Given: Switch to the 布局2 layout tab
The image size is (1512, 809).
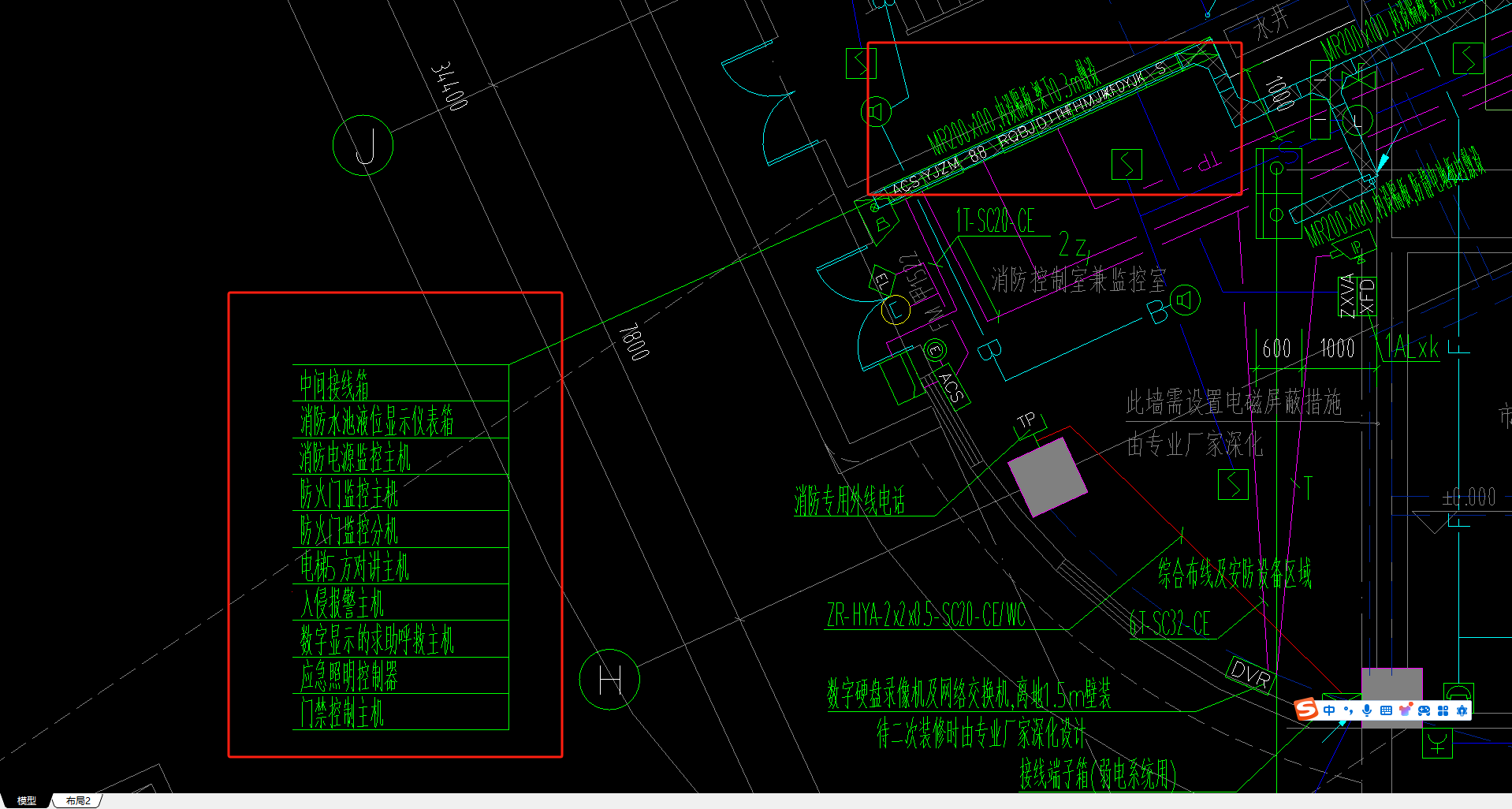Looking at the screenshot, I should (x=78, y=800).
